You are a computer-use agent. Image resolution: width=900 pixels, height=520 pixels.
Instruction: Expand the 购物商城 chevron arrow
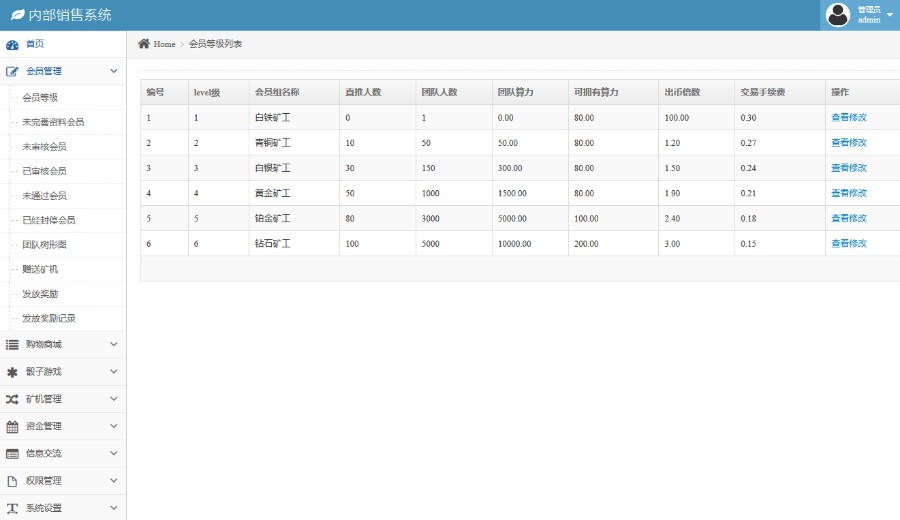113,344
